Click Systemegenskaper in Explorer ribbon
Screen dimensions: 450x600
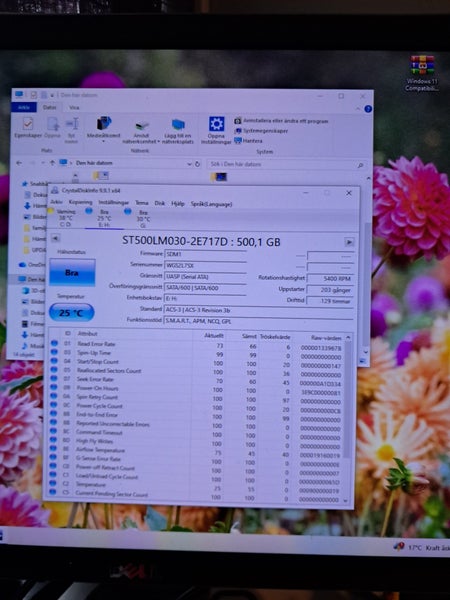point(261,130)
